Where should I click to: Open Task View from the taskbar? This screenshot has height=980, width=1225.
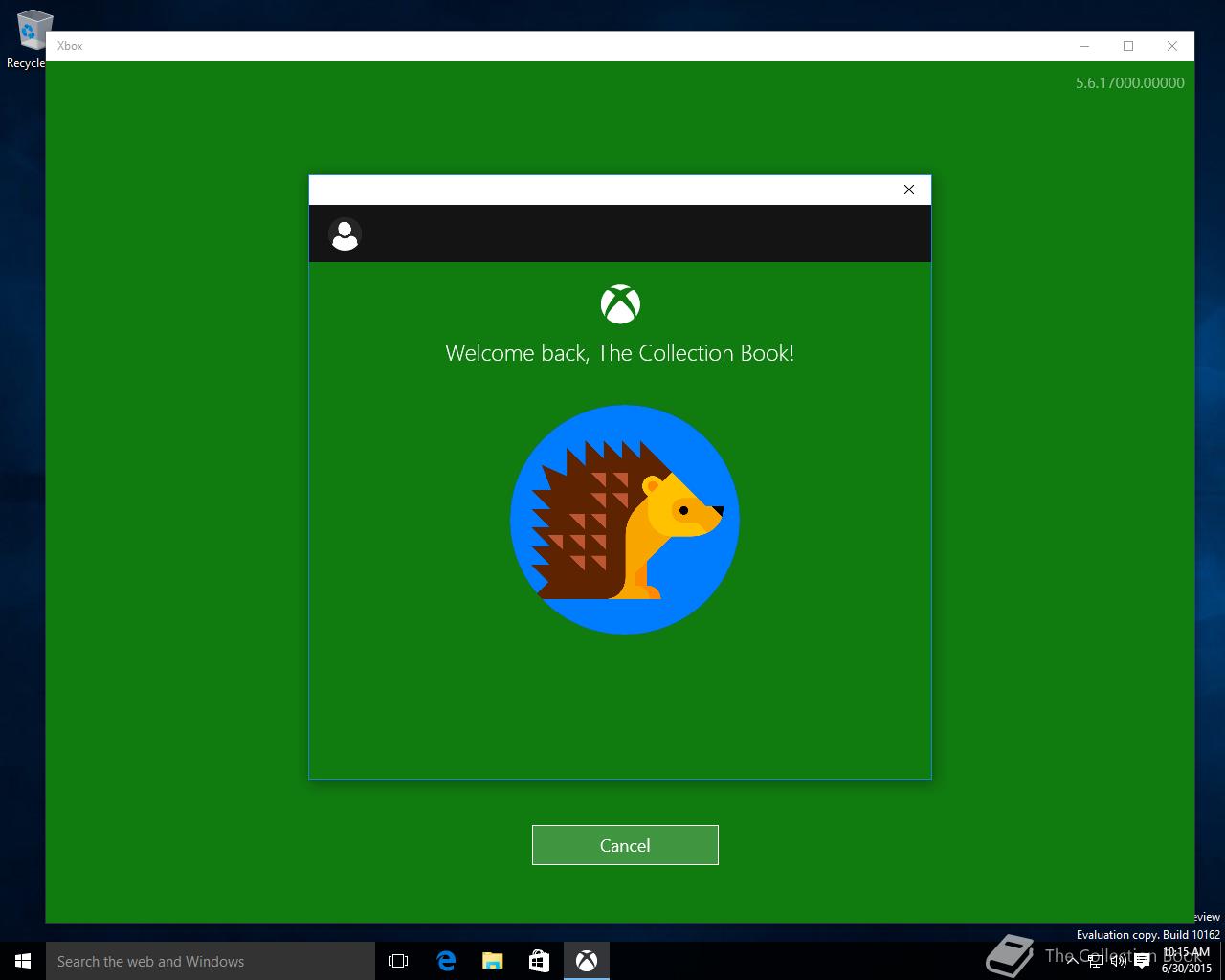click(398, 961)
